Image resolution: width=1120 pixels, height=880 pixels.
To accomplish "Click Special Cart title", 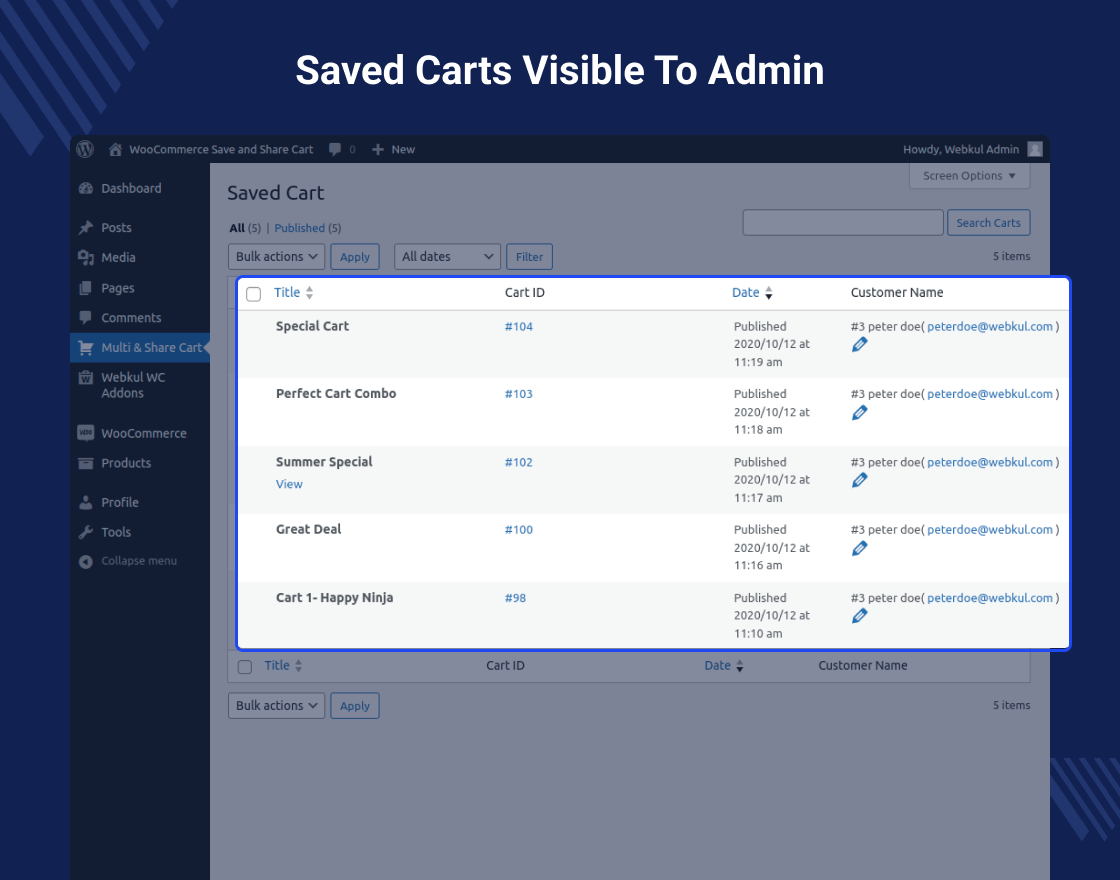I will [x=312, y=326].
